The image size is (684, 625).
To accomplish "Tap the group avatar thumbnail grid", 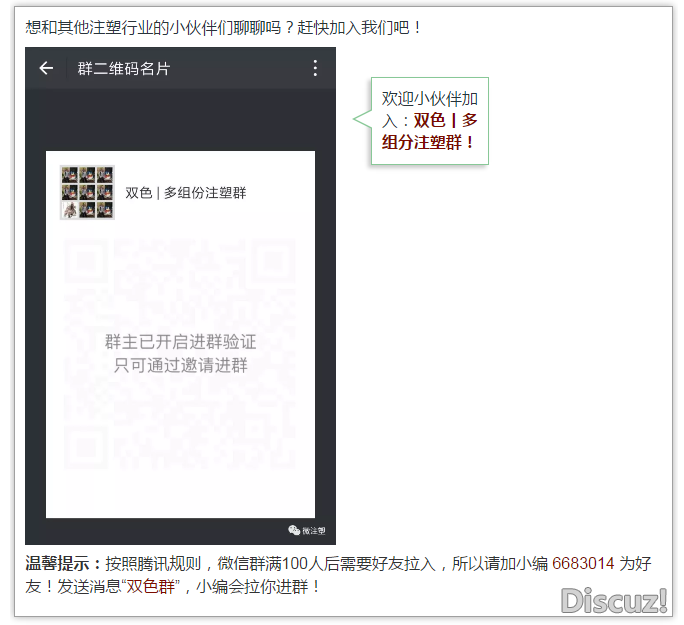I will pos(87,192).
